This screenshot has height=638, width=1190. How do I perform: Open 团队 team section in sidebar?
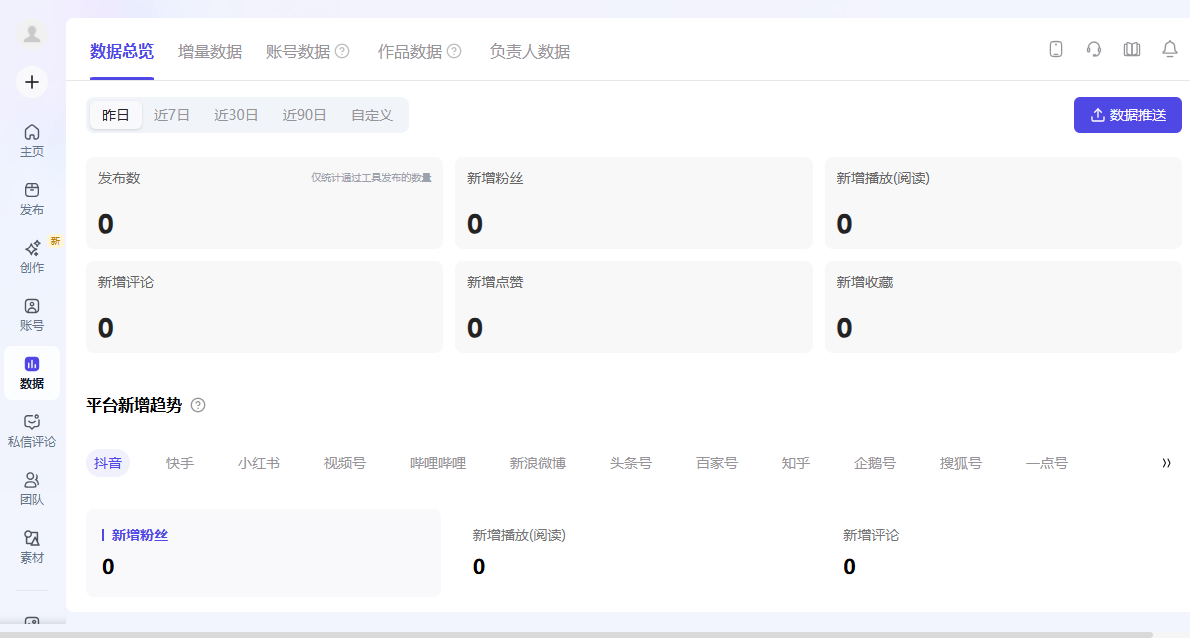pos(32,489)
